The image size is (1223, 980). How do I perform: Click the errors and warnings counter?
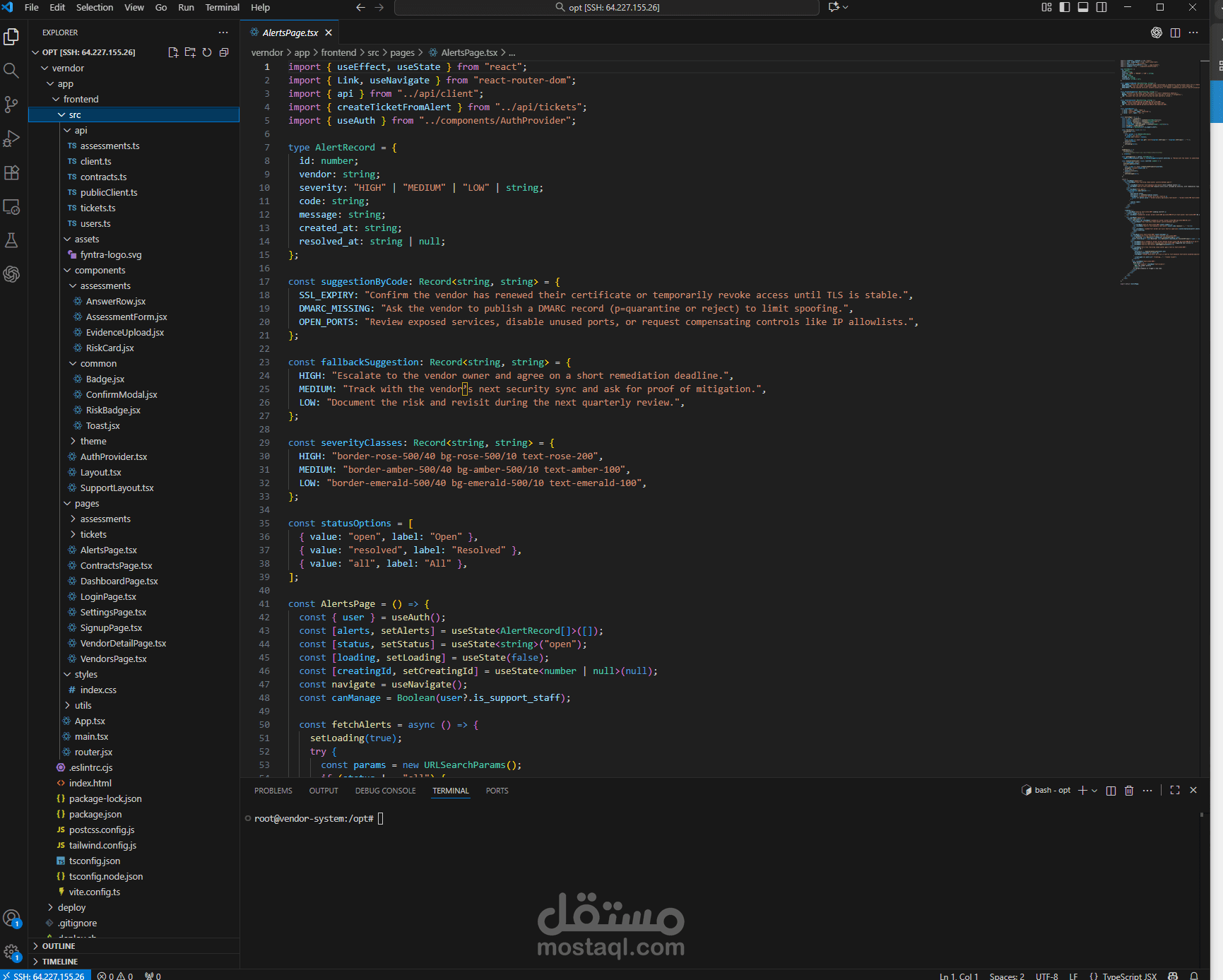tap(116, 976)
